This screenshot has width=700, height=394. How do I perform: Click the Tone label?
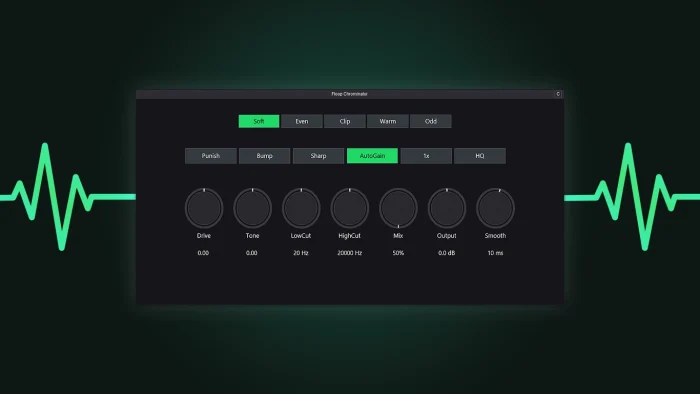click(253, 236)
